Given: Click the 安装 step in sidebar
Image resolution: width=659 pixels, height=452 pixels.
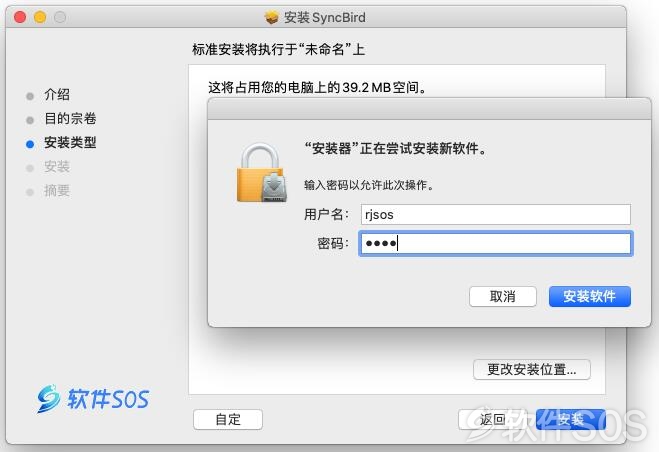Looking at the screenshot, I should pyautogui.click(x=57, y=167).
